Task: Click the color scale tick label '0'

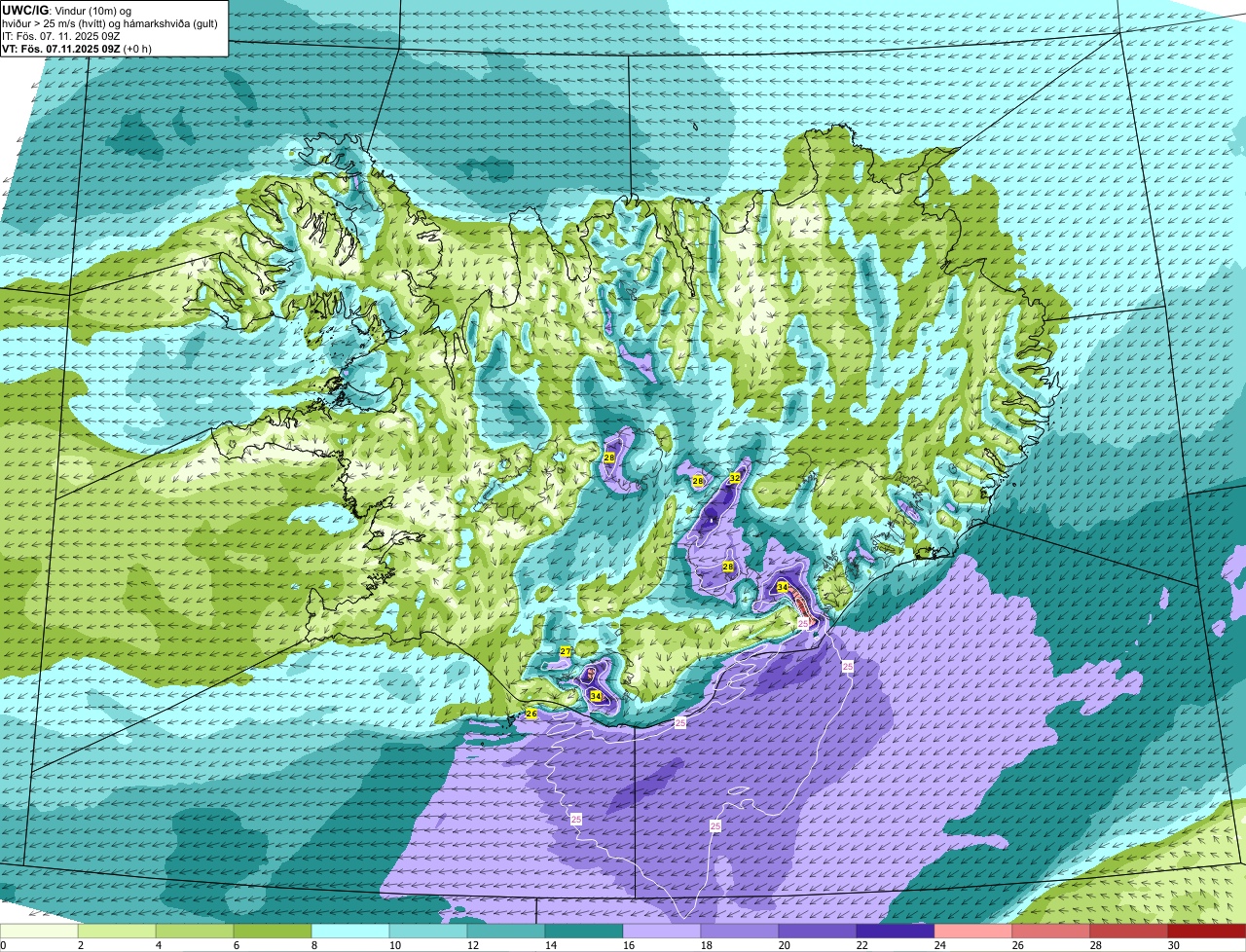Action: pyautogui.click(x=3, y=945)
